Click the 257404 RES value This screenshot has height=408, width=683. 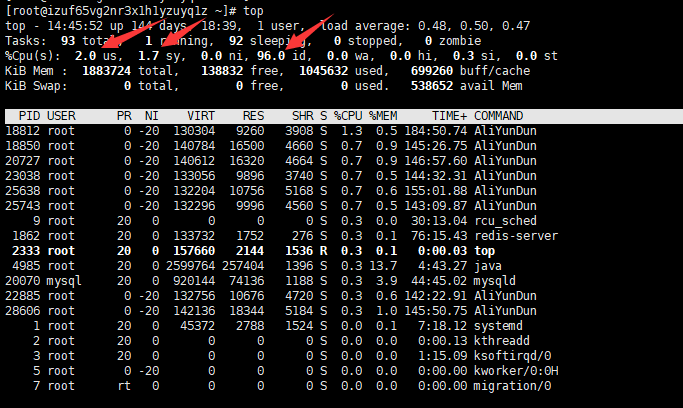coord(243,266)
